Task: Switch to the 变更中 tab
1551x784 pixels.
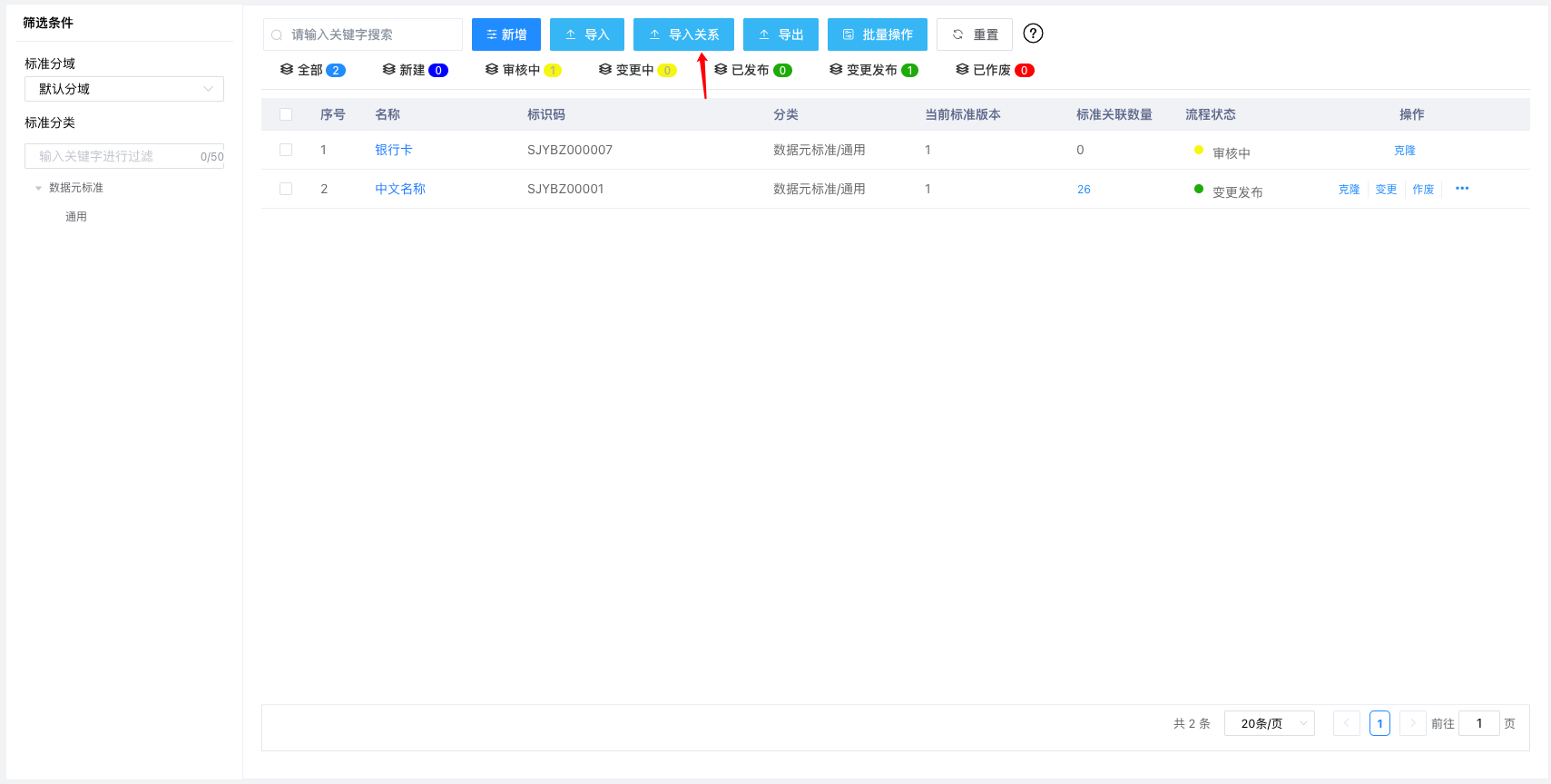Action: click(x=637, y=70)
